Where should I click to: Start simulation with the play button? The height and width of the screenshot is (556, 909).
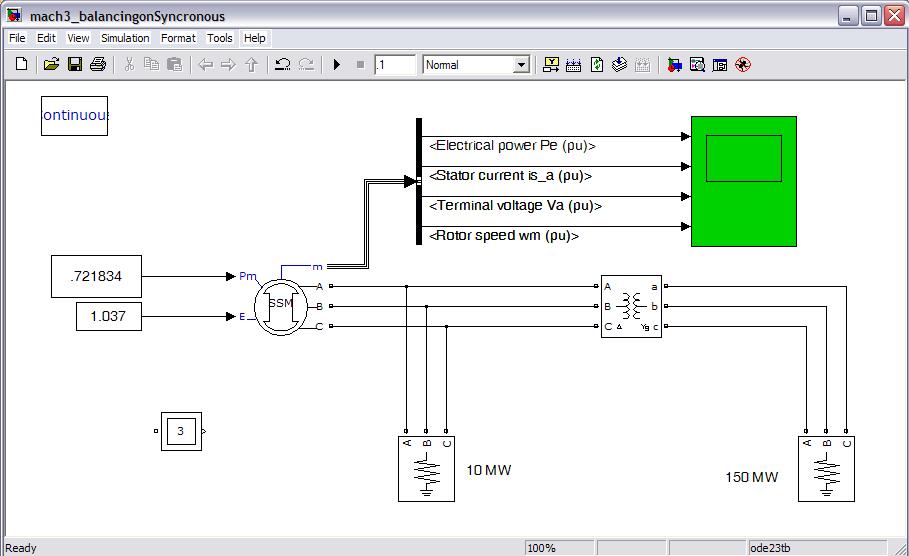(x=337, y=65)
